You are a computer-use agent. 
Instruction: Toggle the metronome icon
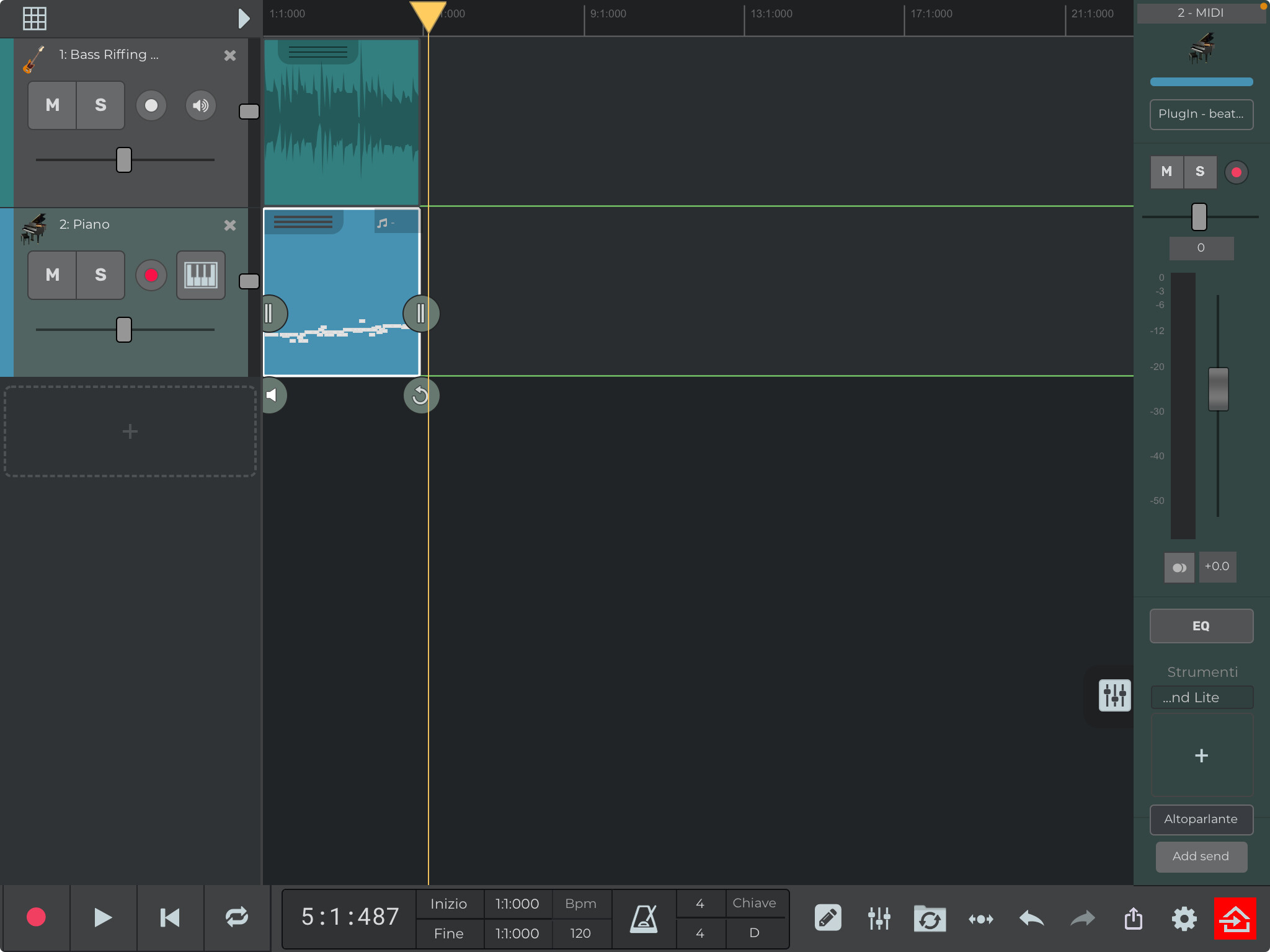pyautogui.click(x=644, y=919)
